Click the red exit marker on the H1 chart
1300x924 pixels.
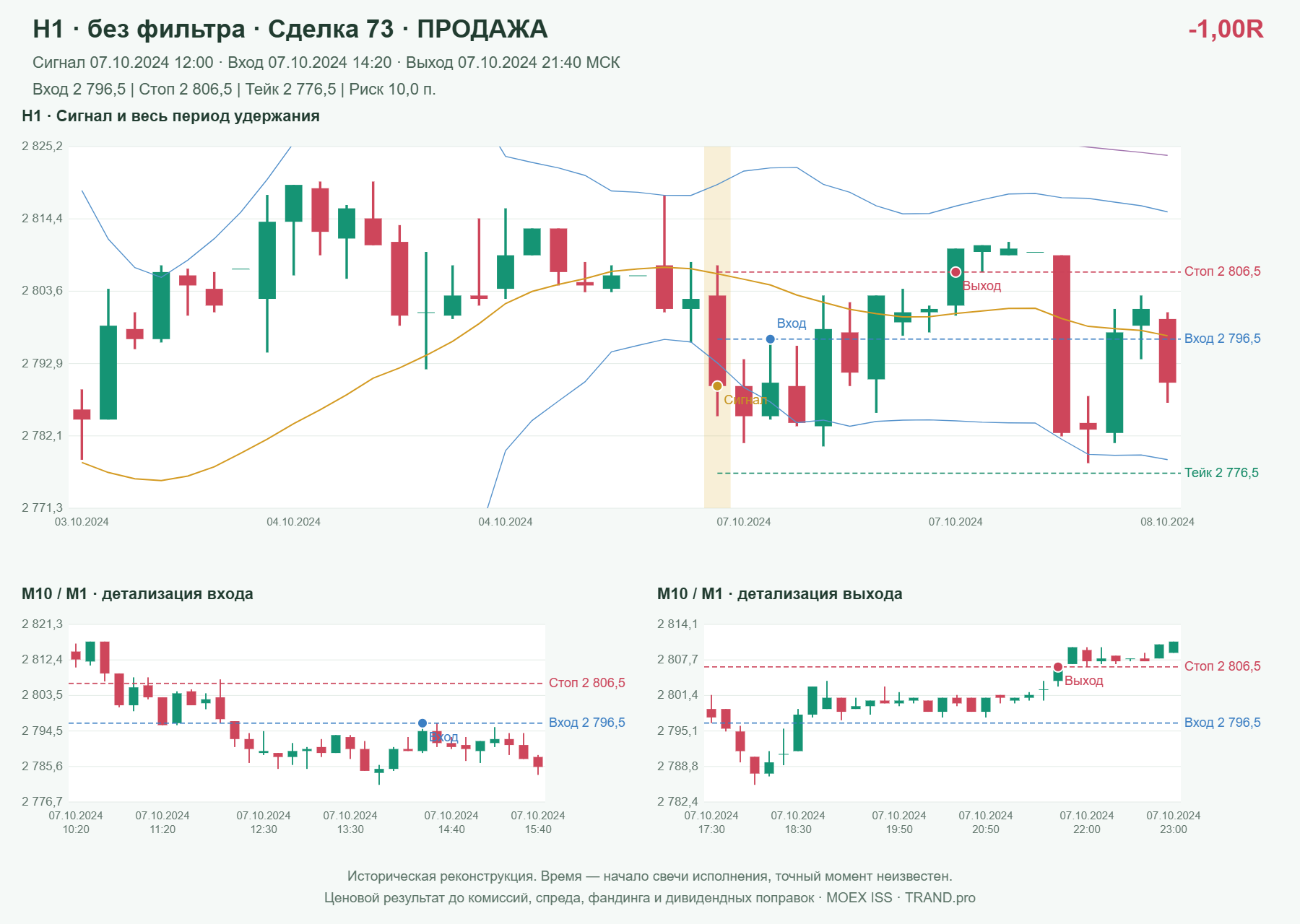tap(955, 272)
